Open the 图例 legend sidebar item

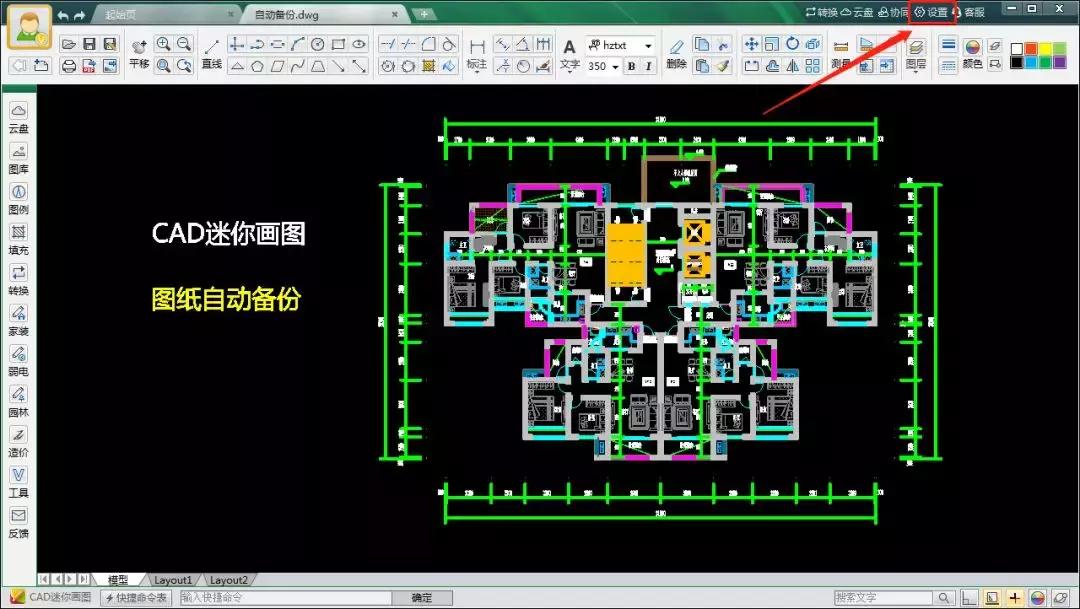click(19, 200)
